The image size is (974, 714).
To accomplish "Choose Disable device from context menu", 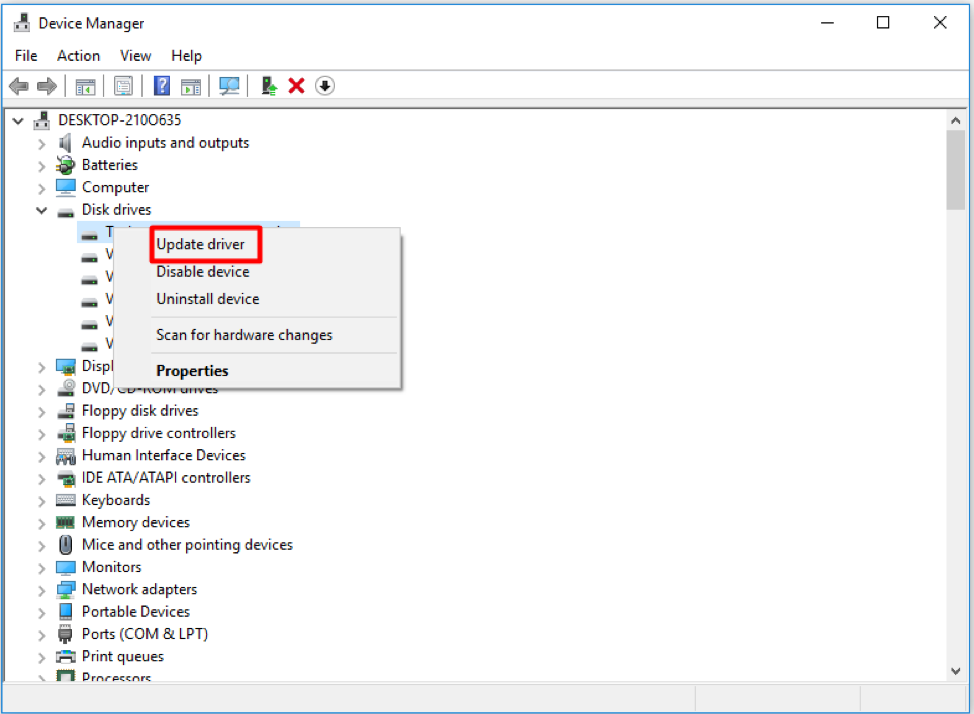I will tap(203, 272).
